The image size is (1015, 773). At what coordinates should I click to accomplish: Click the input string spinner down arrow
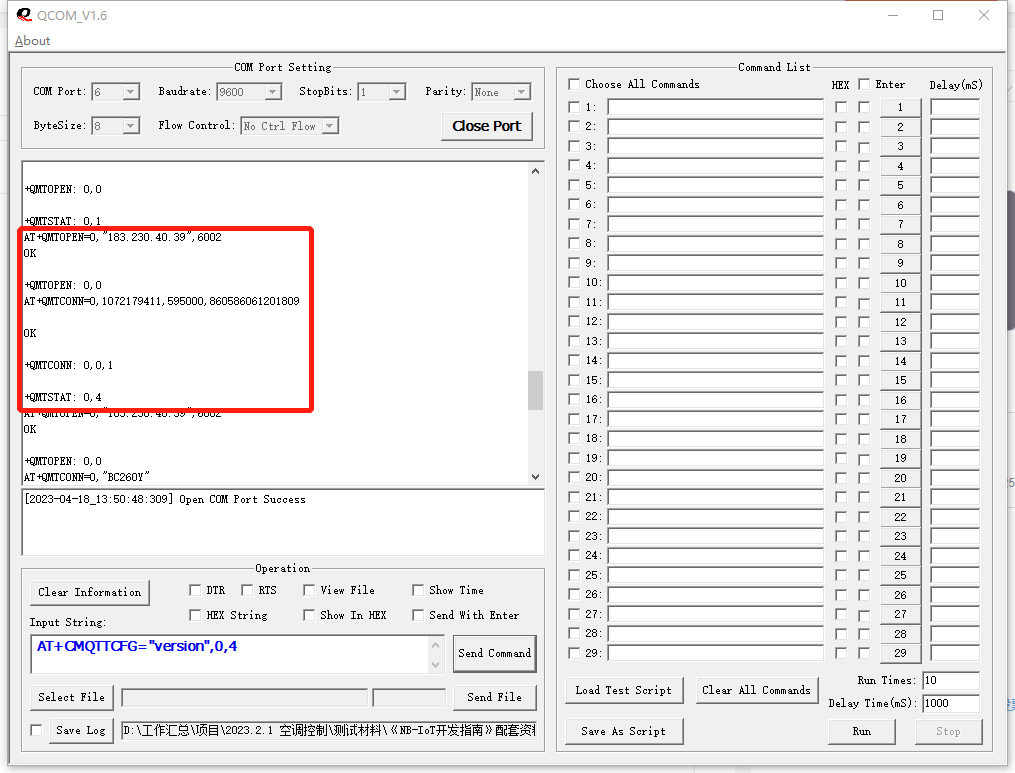436,664
